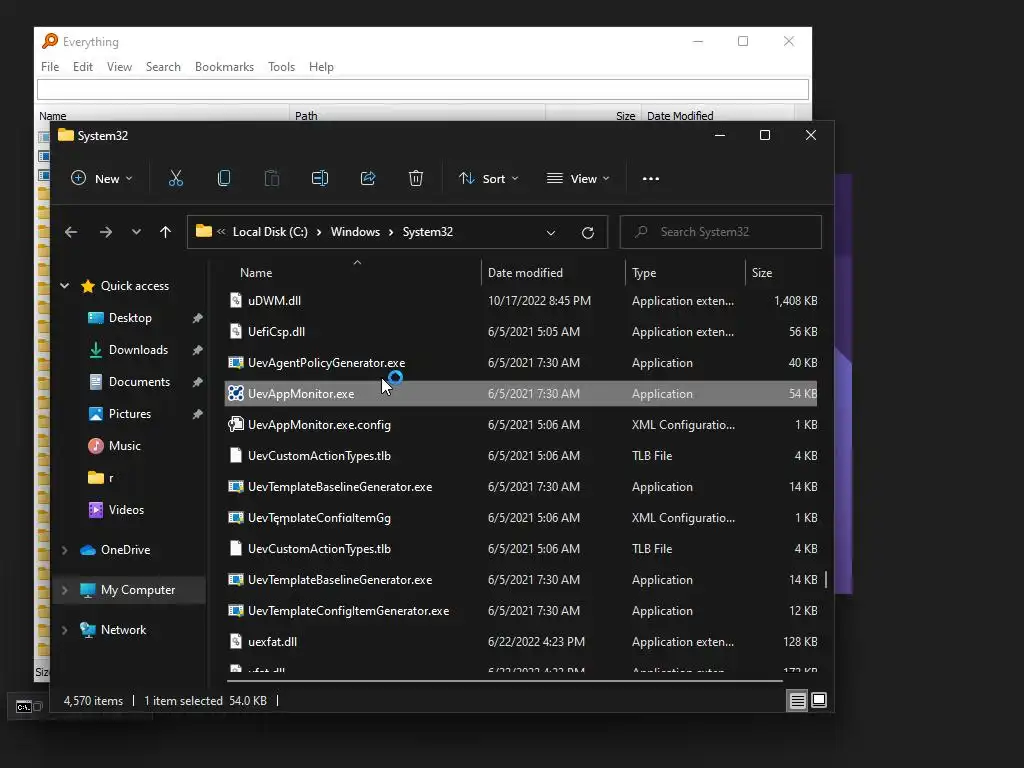Viewport: 1024px width, 768px height.
Task: Unpin Desktop using its pin icon
Action: (x=197, y=318)
